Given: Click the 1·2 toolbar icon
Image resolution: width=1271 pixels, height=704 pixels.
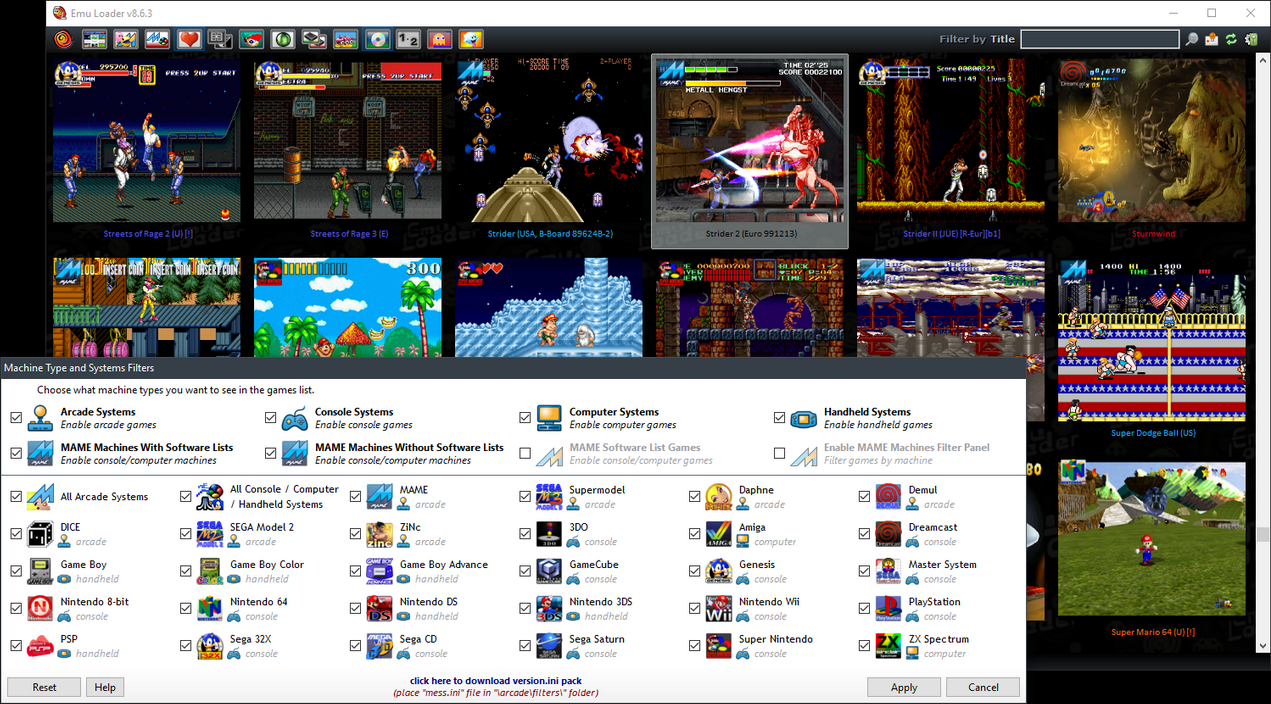Looking at the screenshot, I should tap(408, 39).
